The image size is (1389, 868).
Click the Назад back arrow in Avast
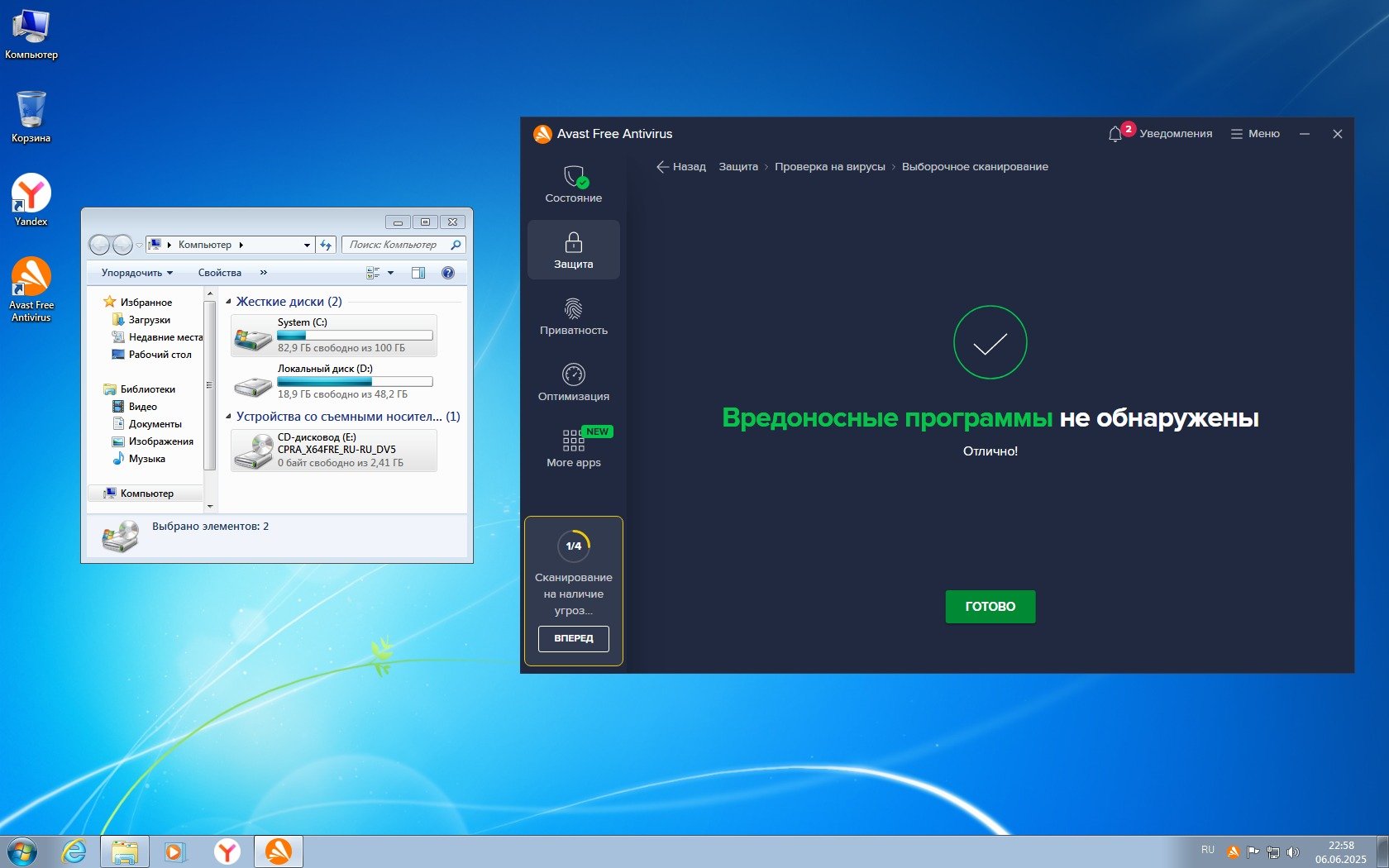click(680, 167)
